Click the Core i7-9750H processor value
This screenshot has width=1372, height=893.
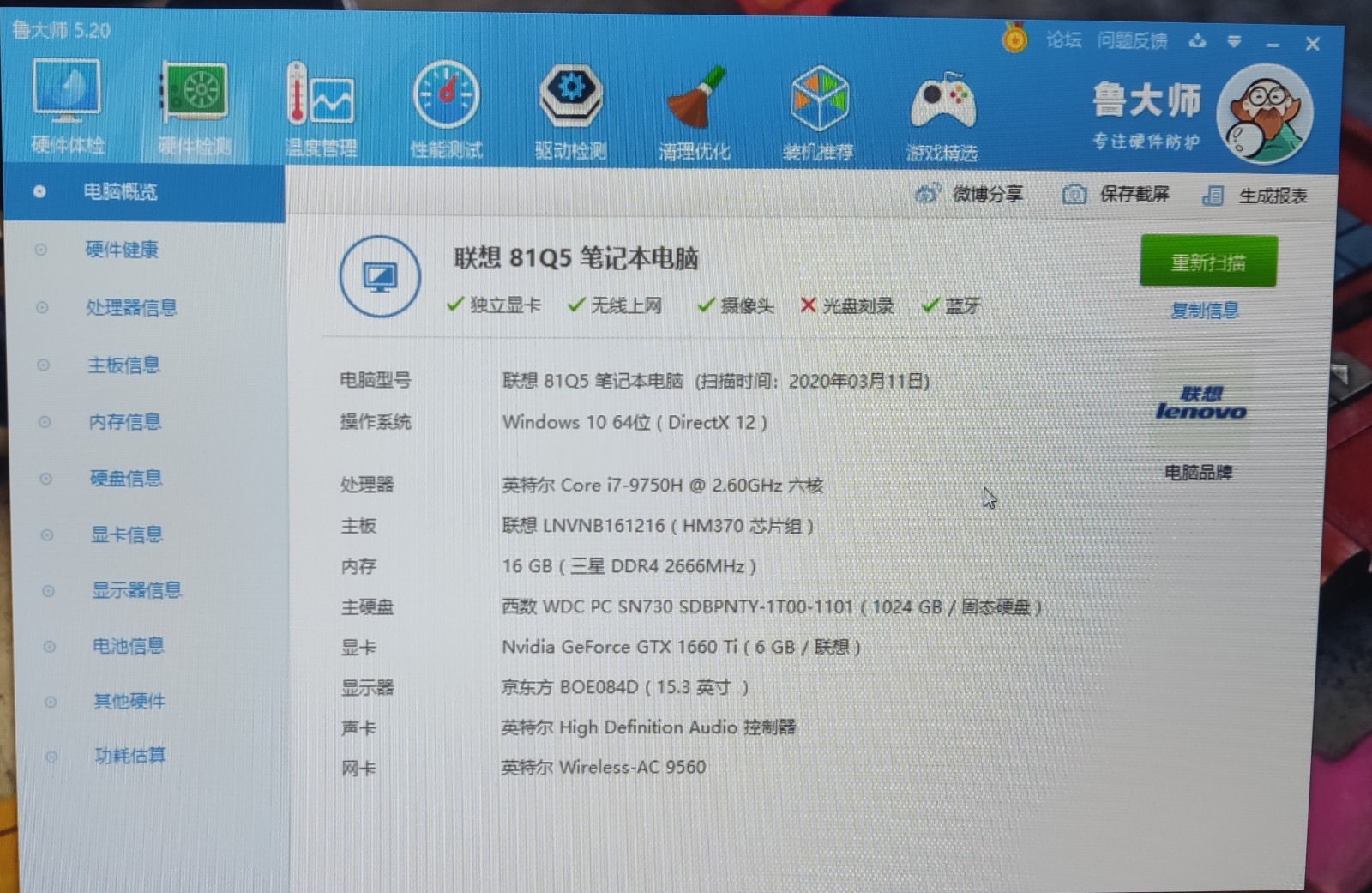pos(663,485)
